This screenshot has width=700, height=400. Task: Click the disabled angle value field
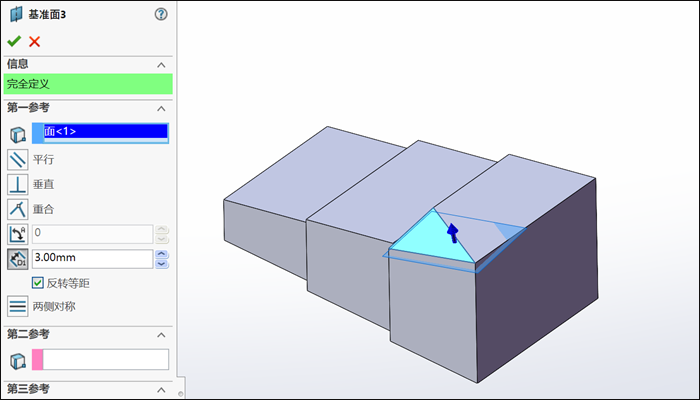pos(92,234)
